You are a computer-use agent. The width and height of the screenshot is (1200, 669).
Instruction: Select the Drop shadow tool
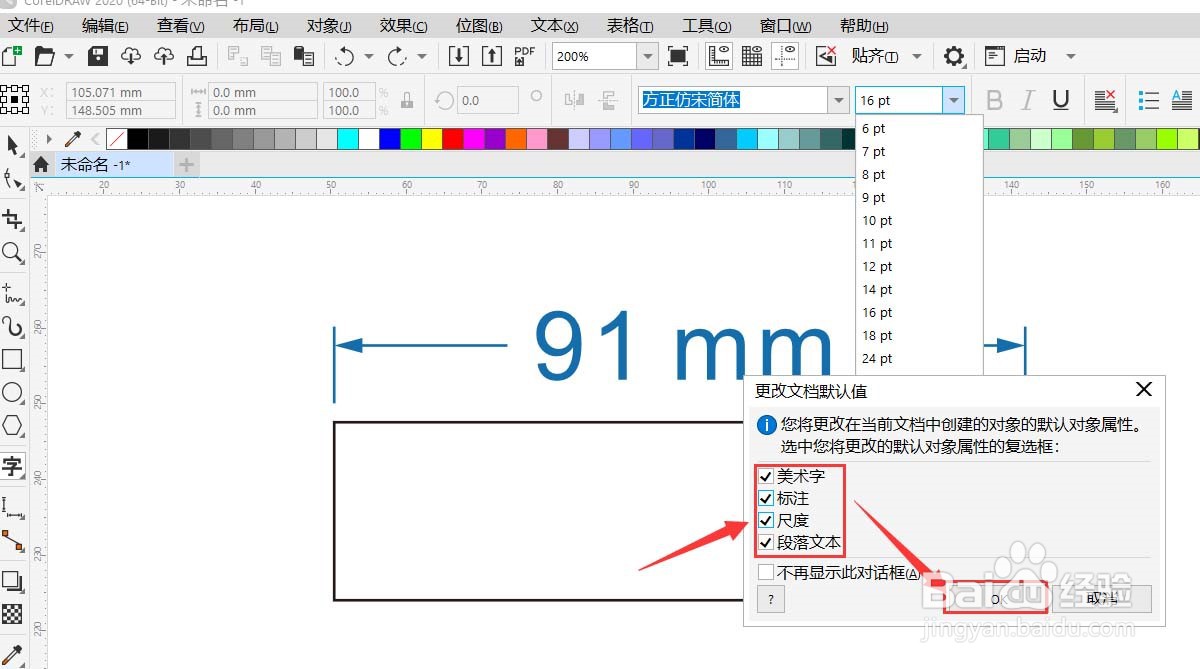pyautogui.click(x=13, y=581)
